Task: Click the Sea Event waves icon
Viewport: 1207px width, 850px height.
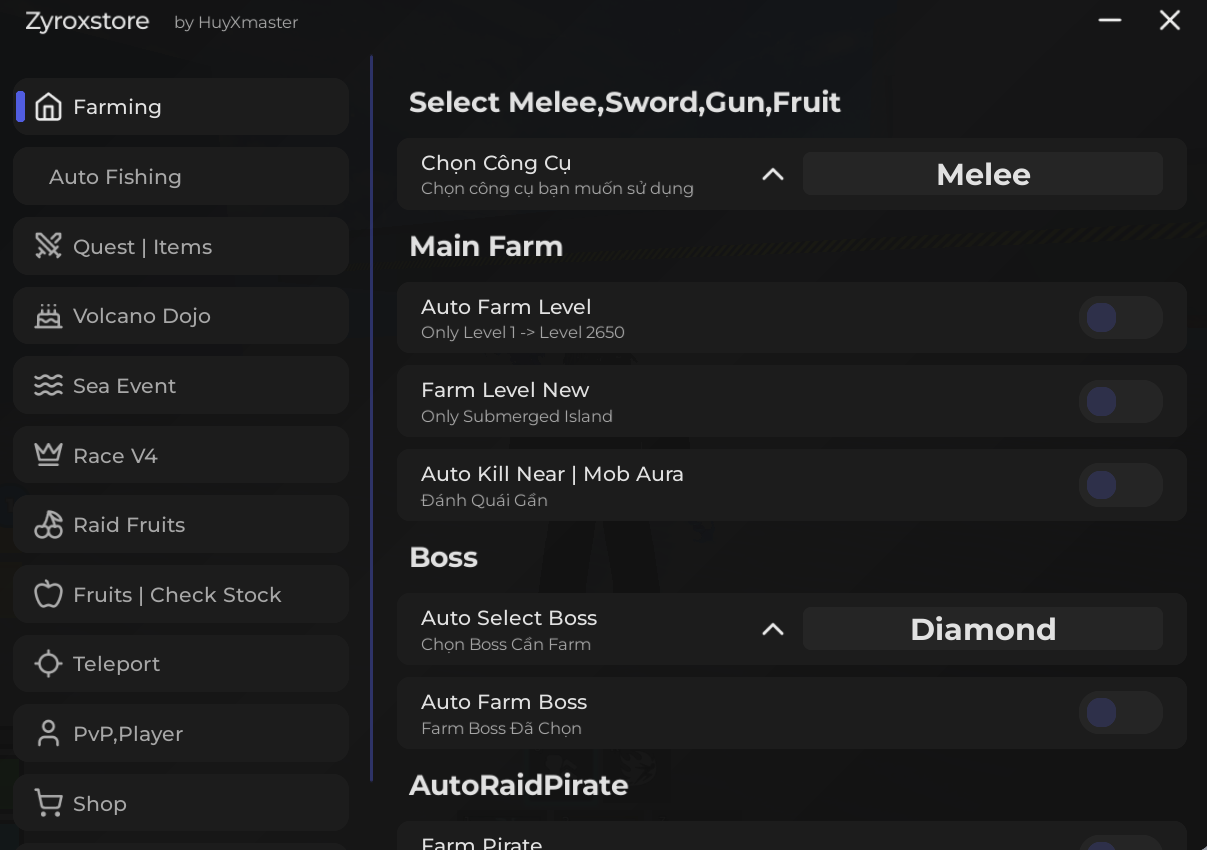Action: (x=48, y=386)
